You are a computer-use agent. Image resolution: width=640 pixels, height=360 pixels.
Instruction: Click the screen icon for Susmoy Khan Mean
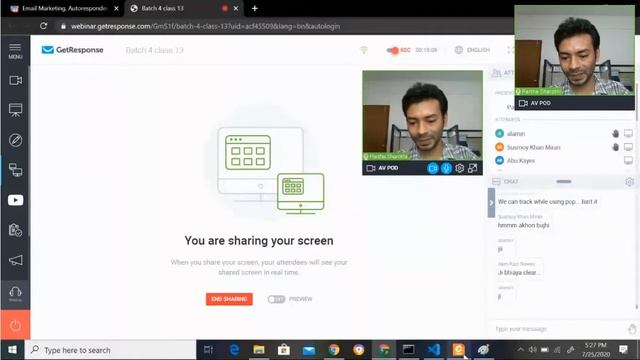coord(628,147)
